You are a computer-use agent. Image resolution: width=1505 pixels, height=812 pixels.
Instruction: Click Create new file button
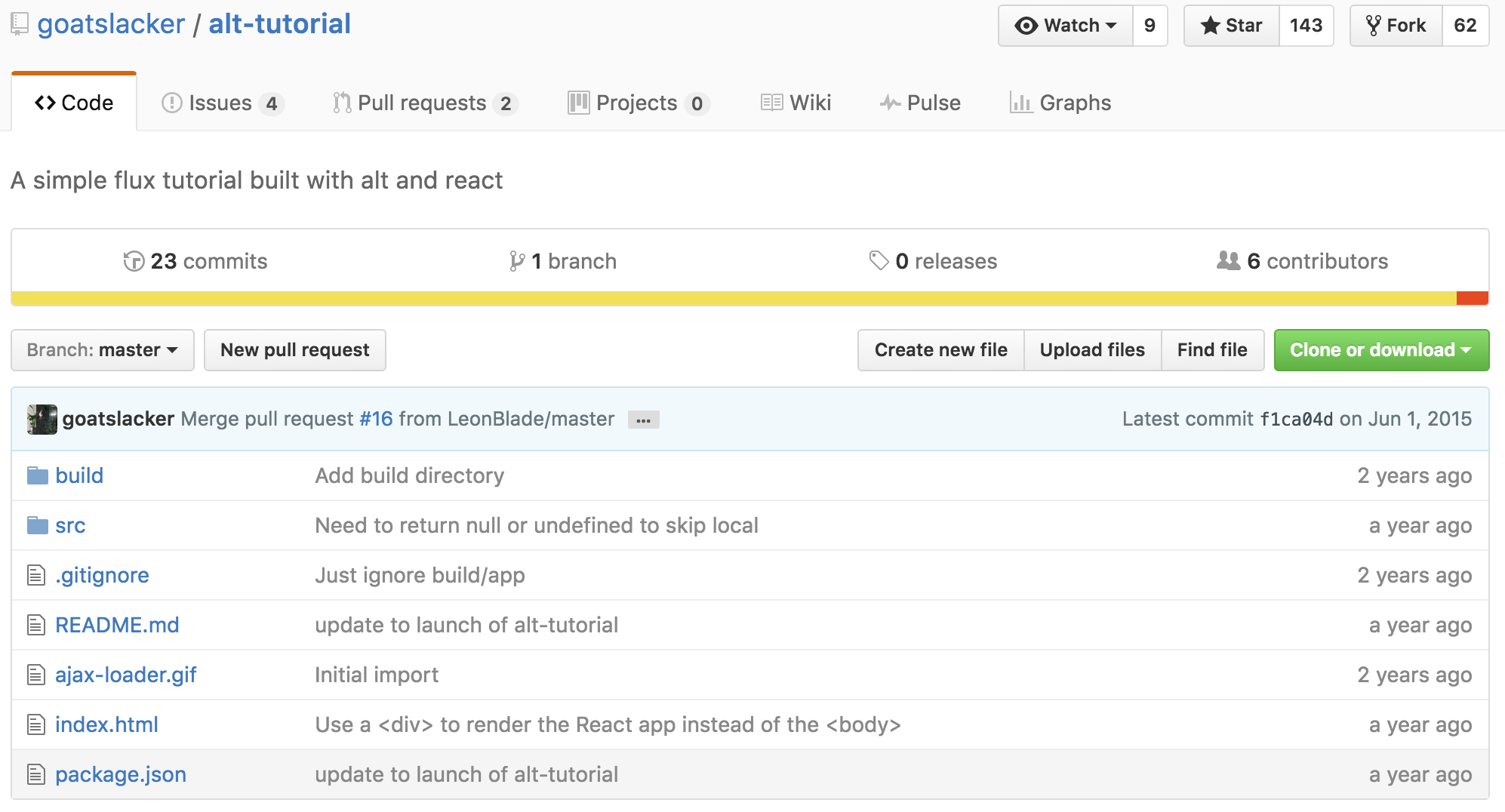coord(941,350)
